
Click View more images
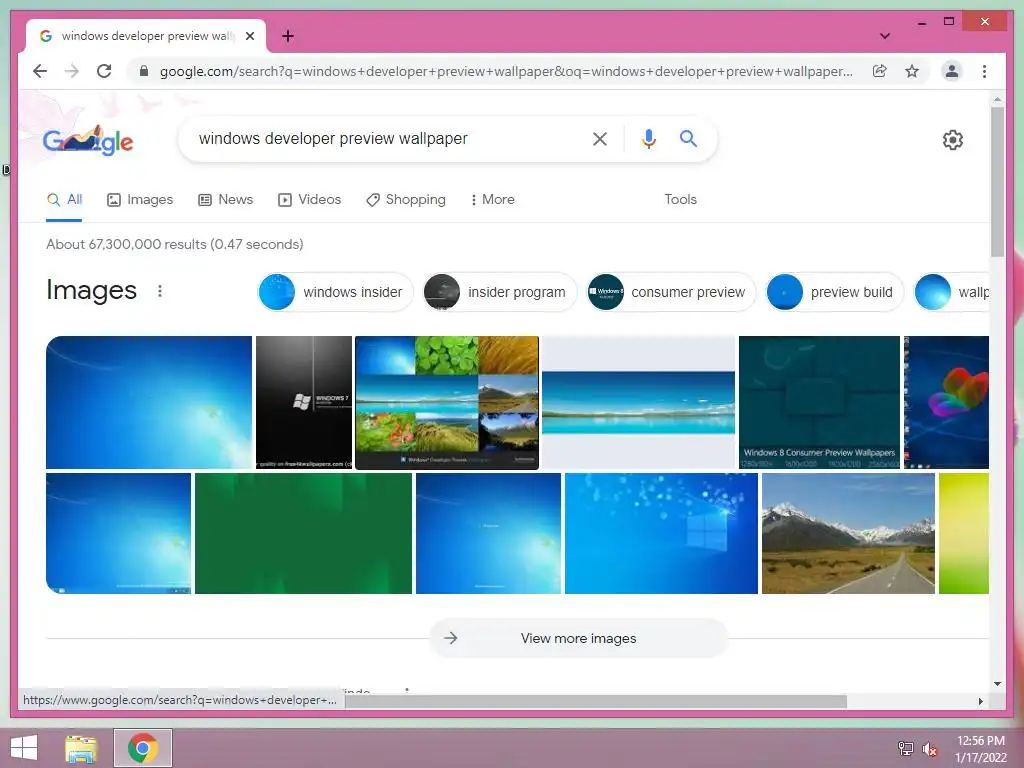pyautogui.click(x=579, y=638)
